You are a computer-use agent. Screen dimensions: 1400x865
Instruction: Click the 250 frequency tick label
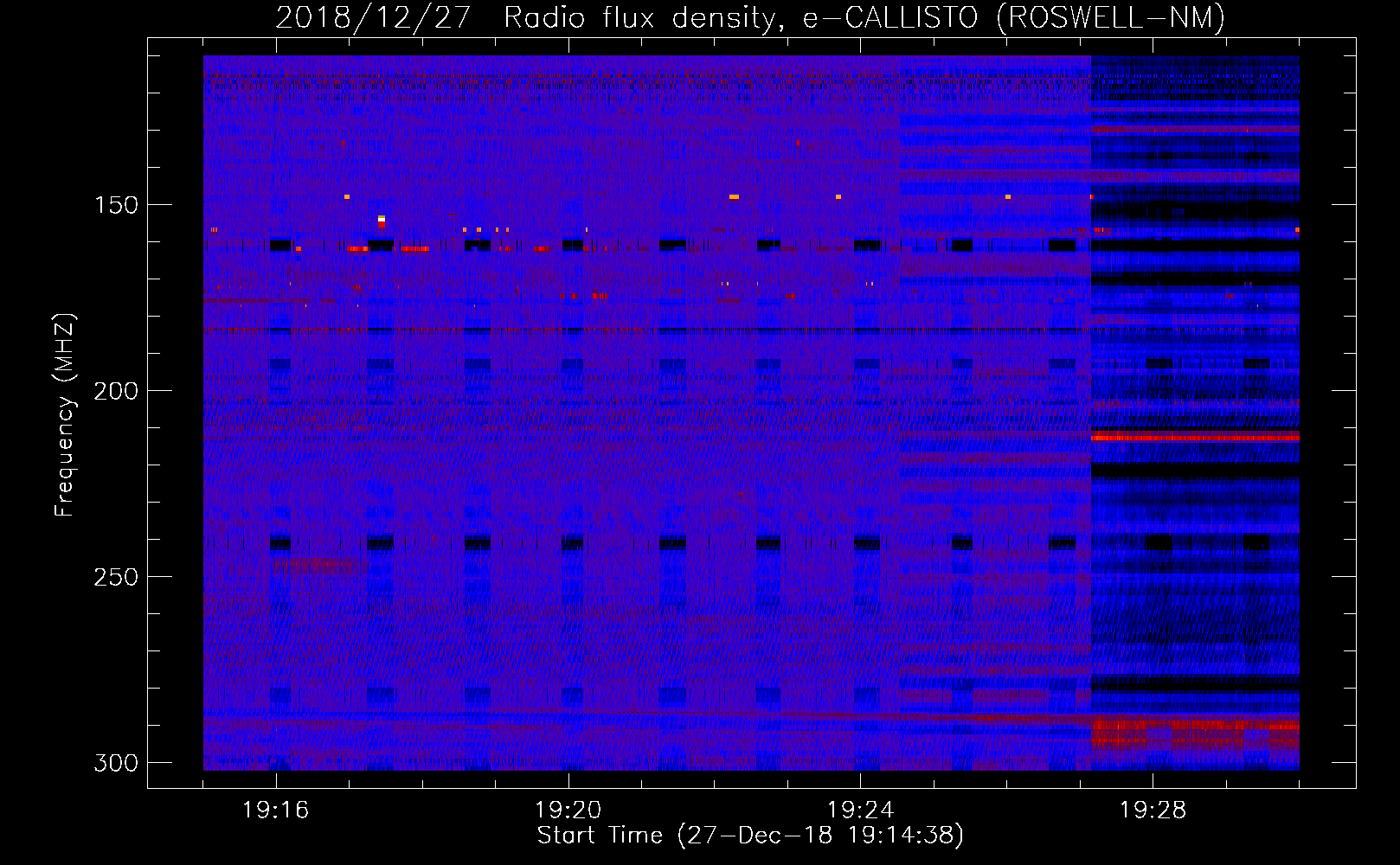pos(116,577)
